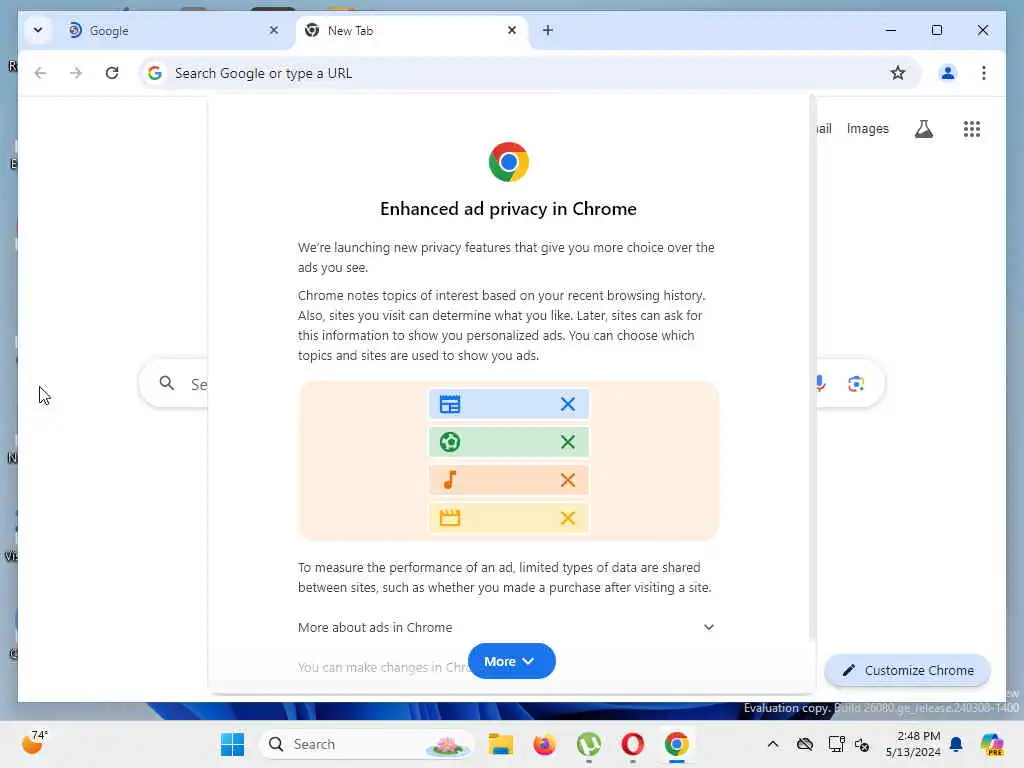The width and height of the screenshot is (1024, 768).
Task: Close the New Tab tab
Action: [512, 30]
